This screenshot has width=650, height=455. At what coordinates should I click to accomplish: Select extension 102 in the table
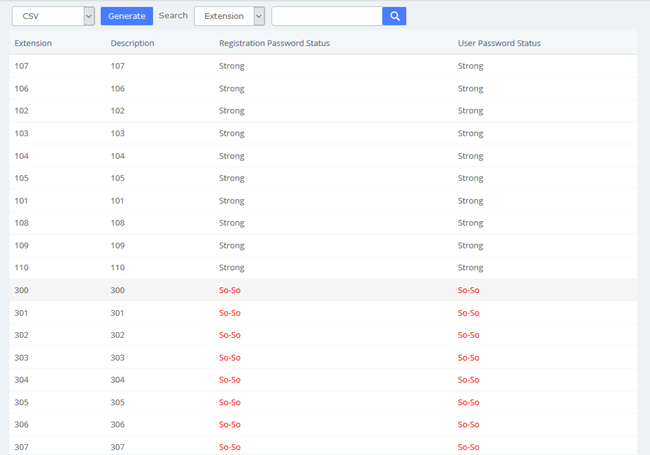tap(22, 111)
